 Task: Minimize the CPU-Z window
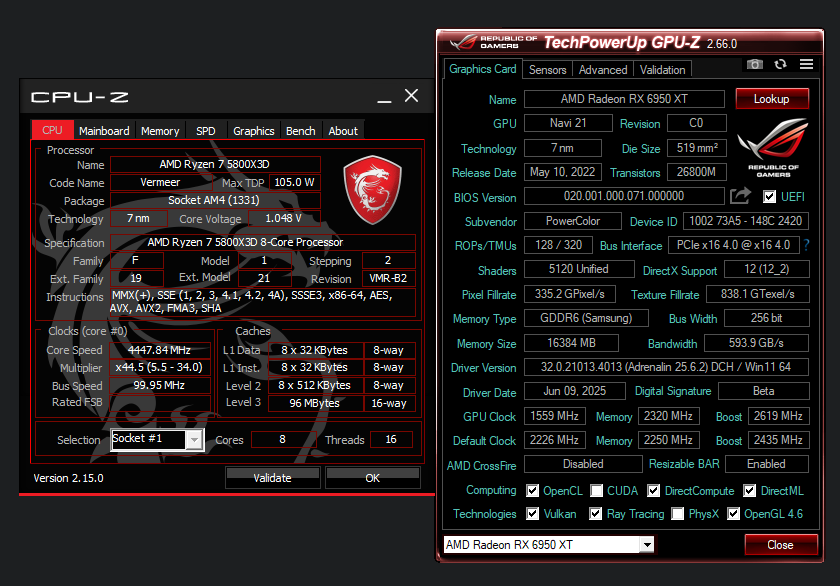click(x=384, y=100)
